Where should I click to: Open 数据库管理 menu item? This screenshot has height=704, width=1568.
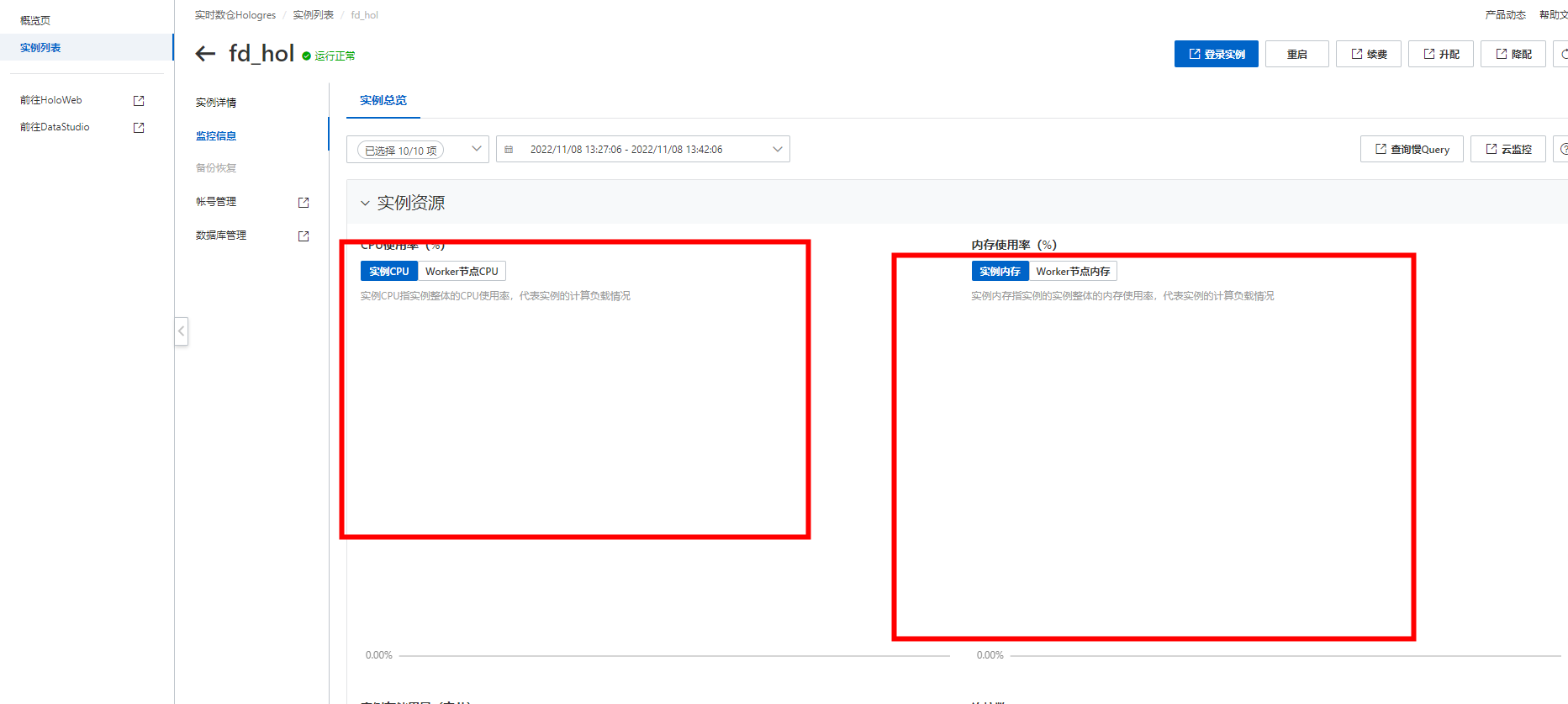coord(221,236)
